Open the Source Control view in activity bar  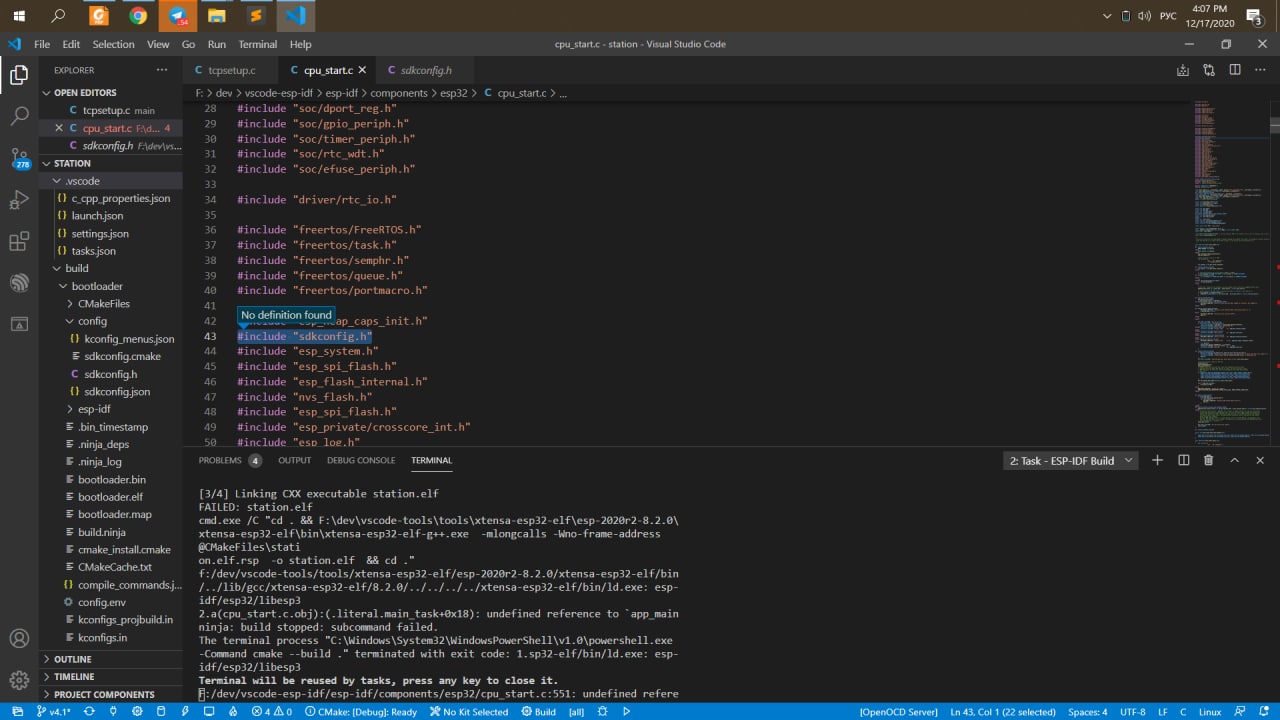coord(19,158)
